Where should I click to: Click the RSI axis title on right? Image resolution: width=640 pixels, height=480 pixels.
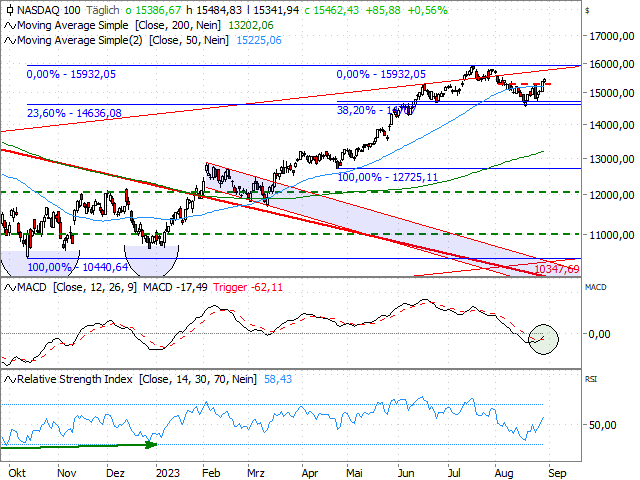[591, 379]
